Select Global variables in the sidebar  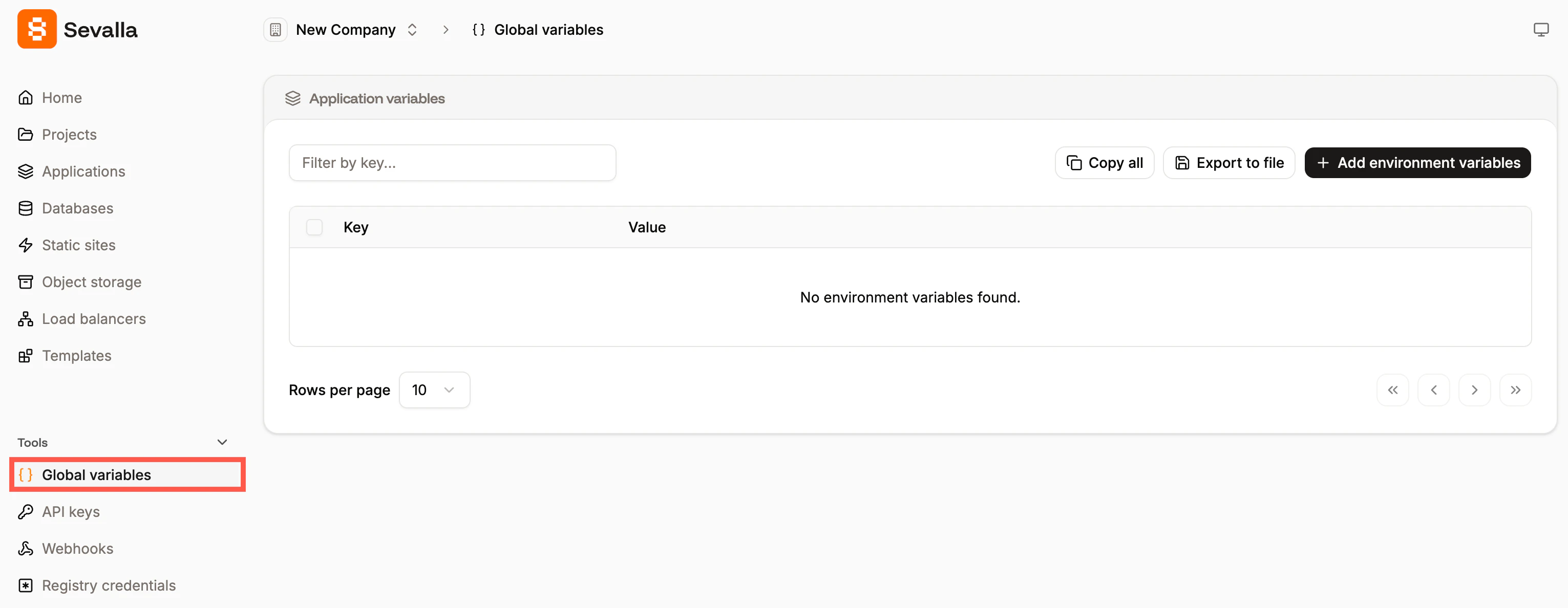pyautogui.click(x=97, y=475)
